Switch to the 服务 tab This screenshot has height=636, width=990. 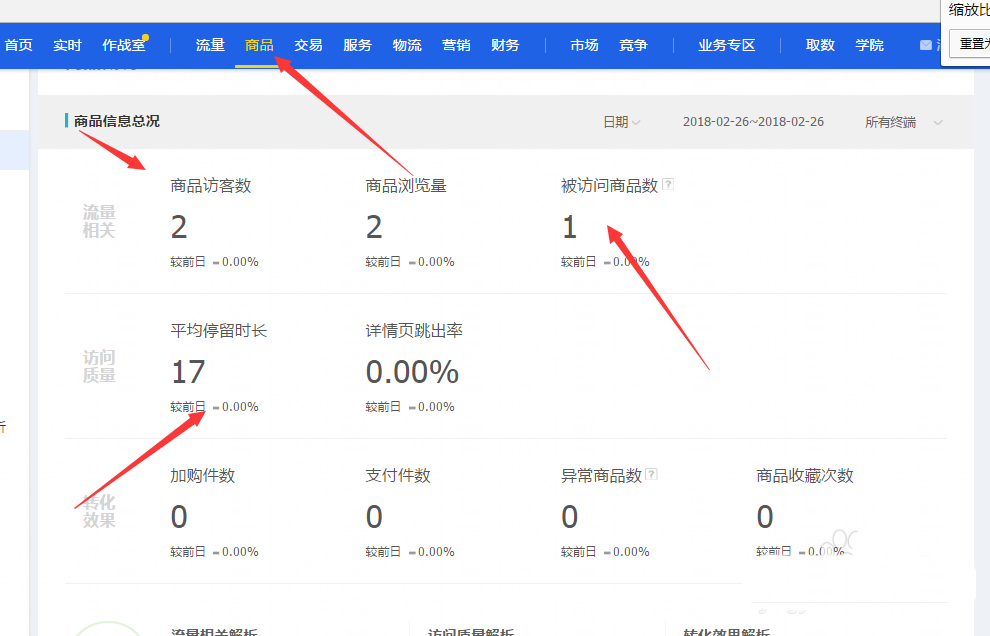coord(357,45)
